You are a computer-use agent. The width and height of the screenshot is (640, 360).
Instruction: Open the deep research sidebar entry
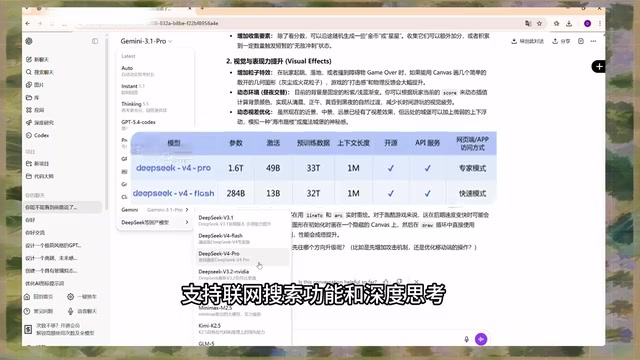click(40, 122)
